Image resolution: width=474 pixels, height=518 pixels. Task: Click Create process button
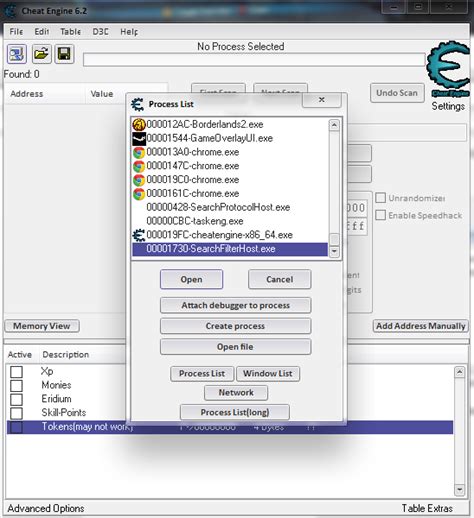click(235, 326)
